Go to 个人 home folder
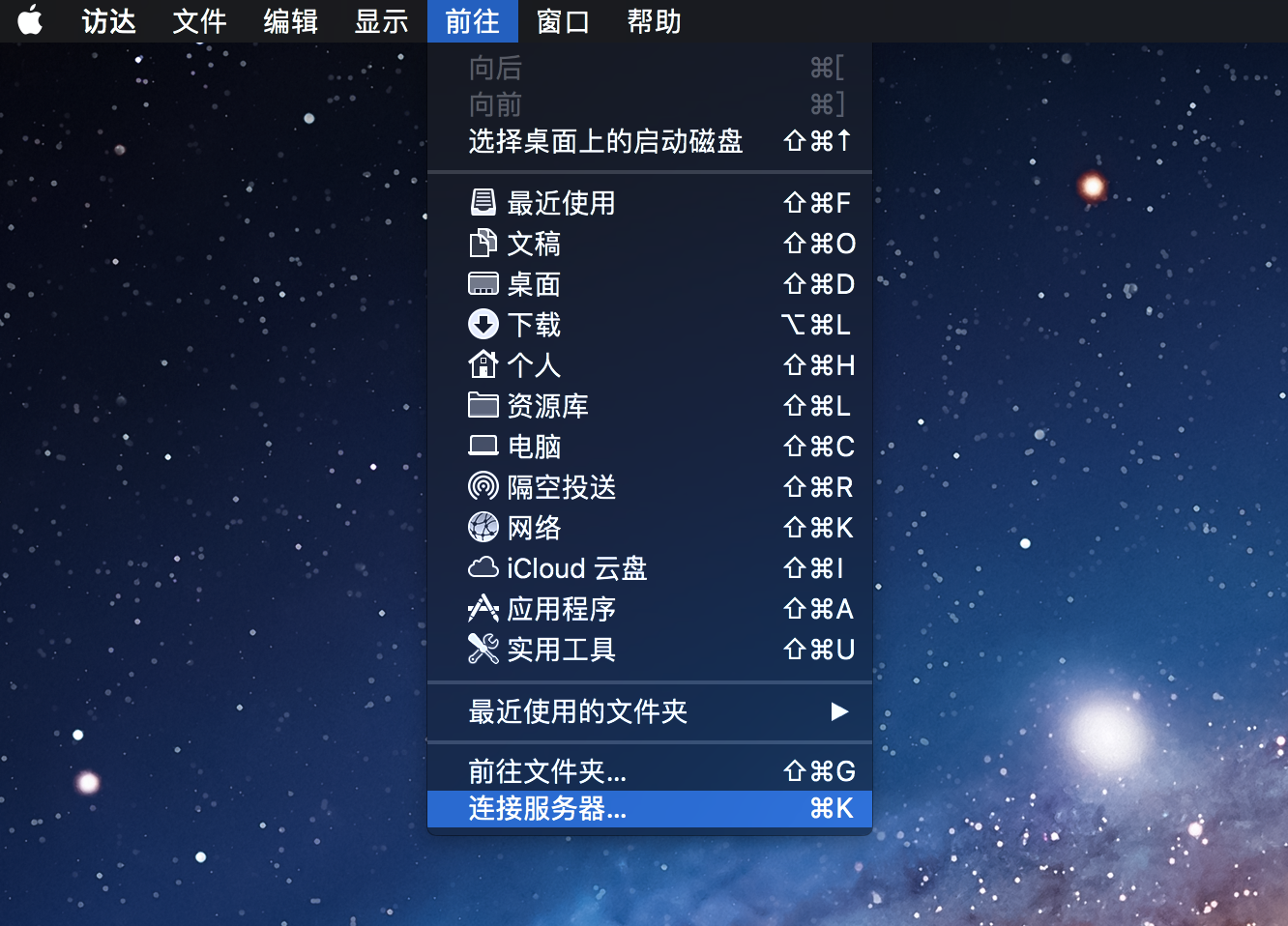1288x926 pixels. coord(650,364)
